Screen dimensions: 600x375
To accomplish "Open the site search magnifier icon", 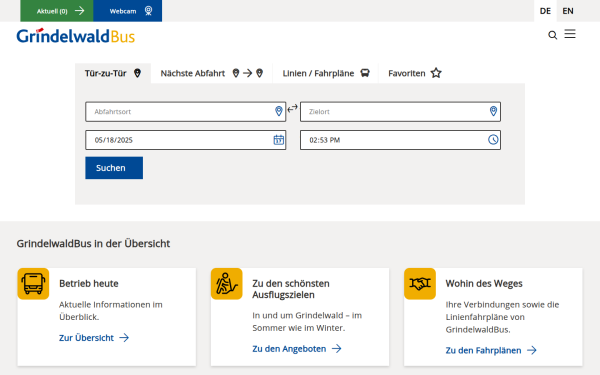I will 552,35.
